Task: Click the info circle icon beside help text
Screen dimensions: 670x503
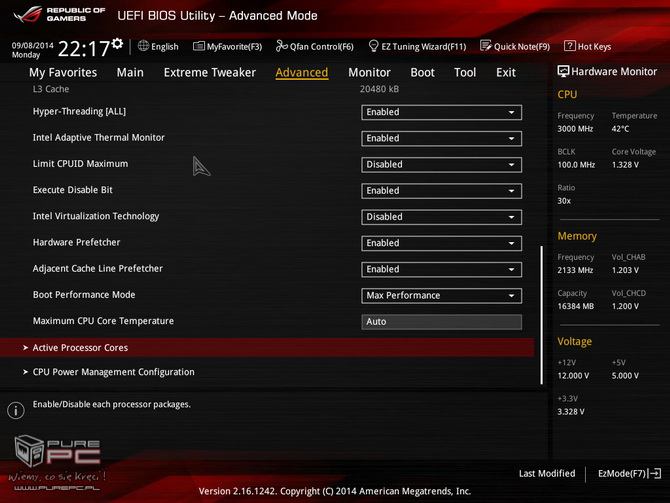Action: click(x=16, y=410)
